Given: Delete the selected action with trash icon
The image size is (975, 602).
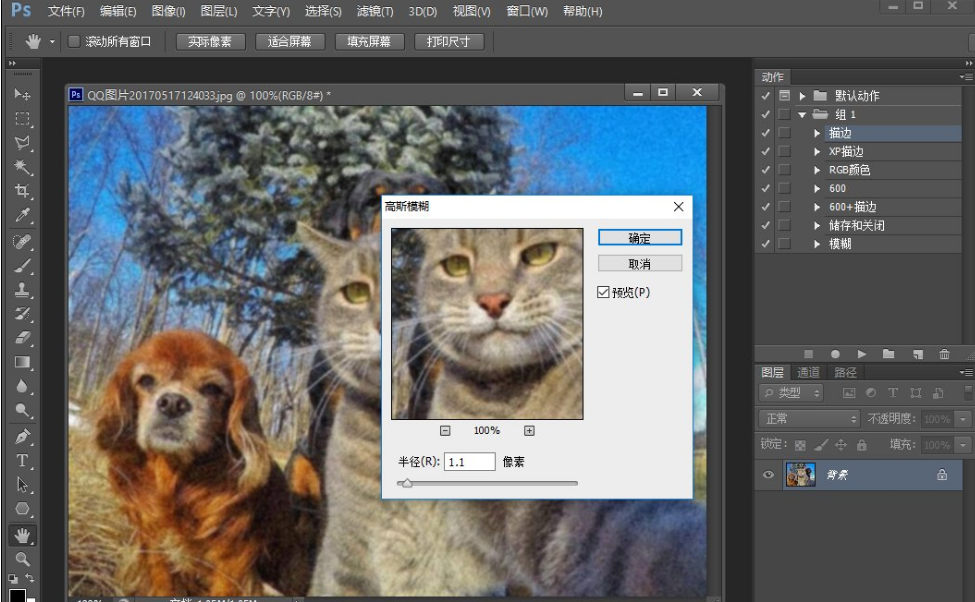Looking at the screenshot, I should coord(945,354).
